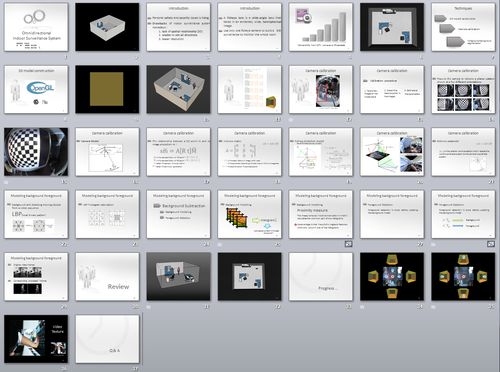Image resolution: width=500 pixels, height=372 pixels.
Task: Click the animation icon below slide 35
Action: [434, 307]
